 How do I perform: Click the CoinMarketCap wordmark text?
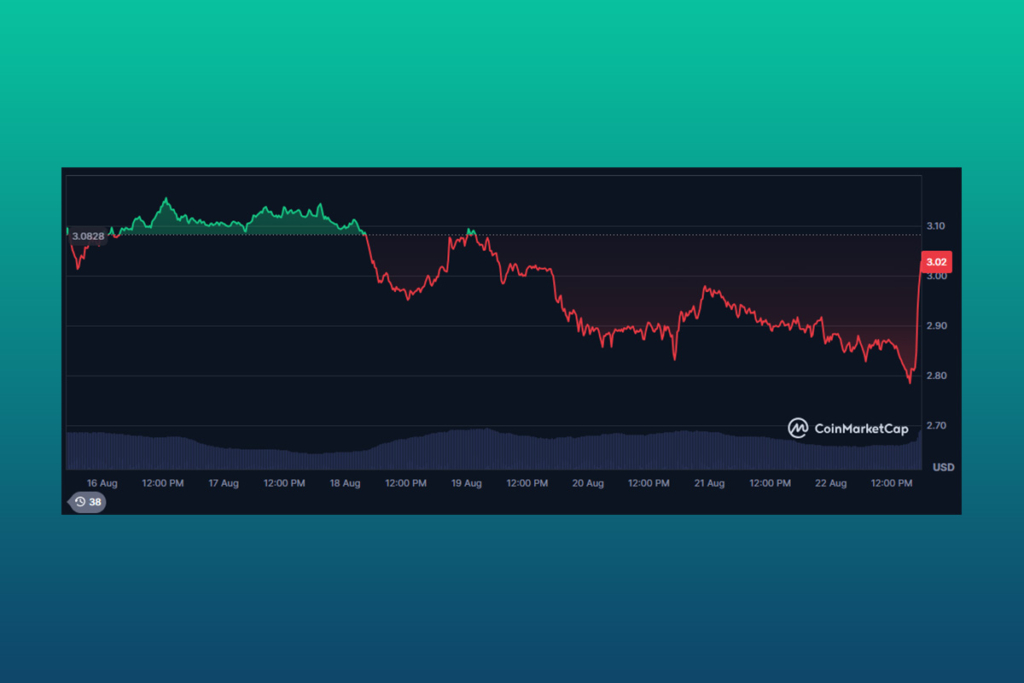click(x=862, y=426)
